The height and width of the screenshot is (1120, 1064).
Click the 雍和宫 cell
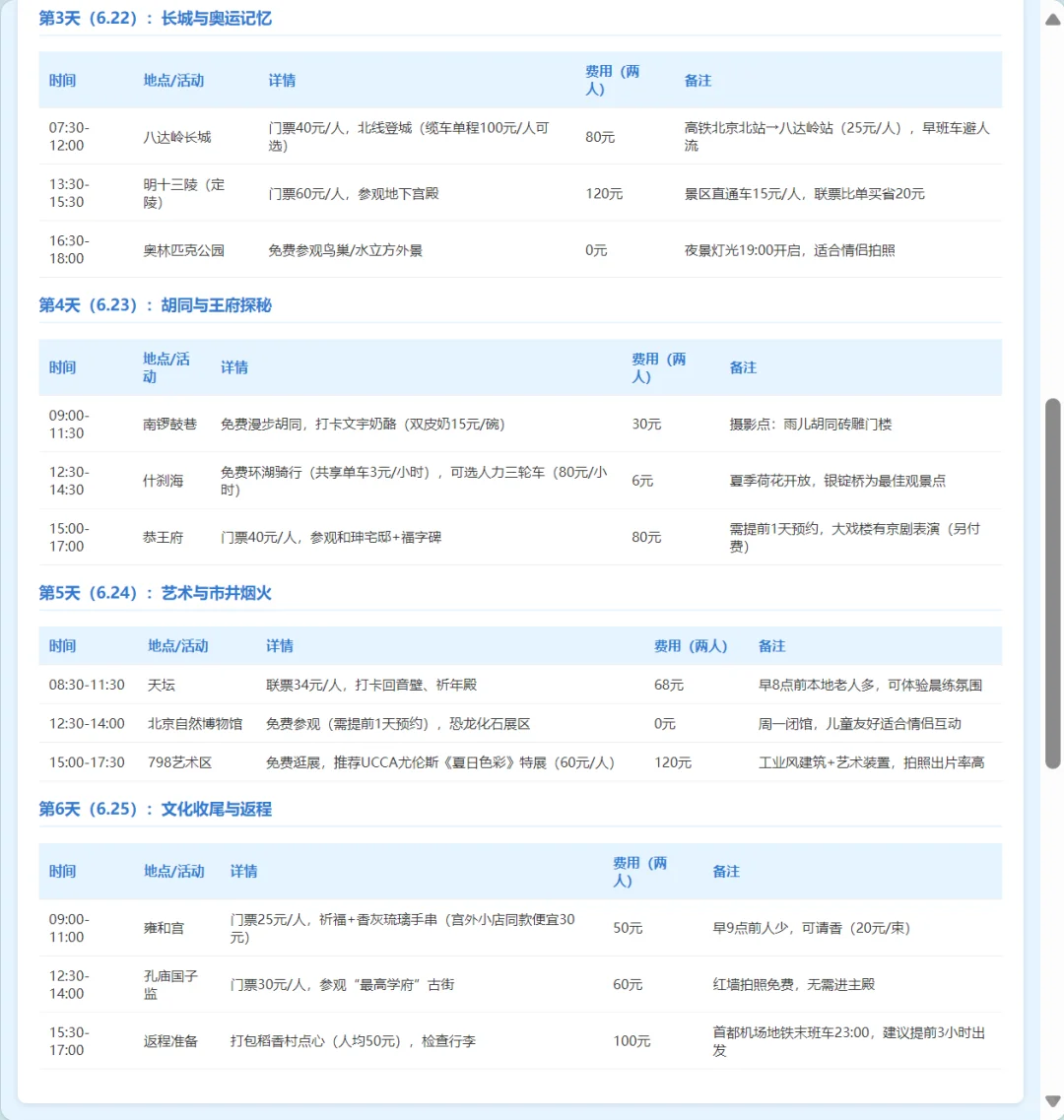[x=164, y=927]
